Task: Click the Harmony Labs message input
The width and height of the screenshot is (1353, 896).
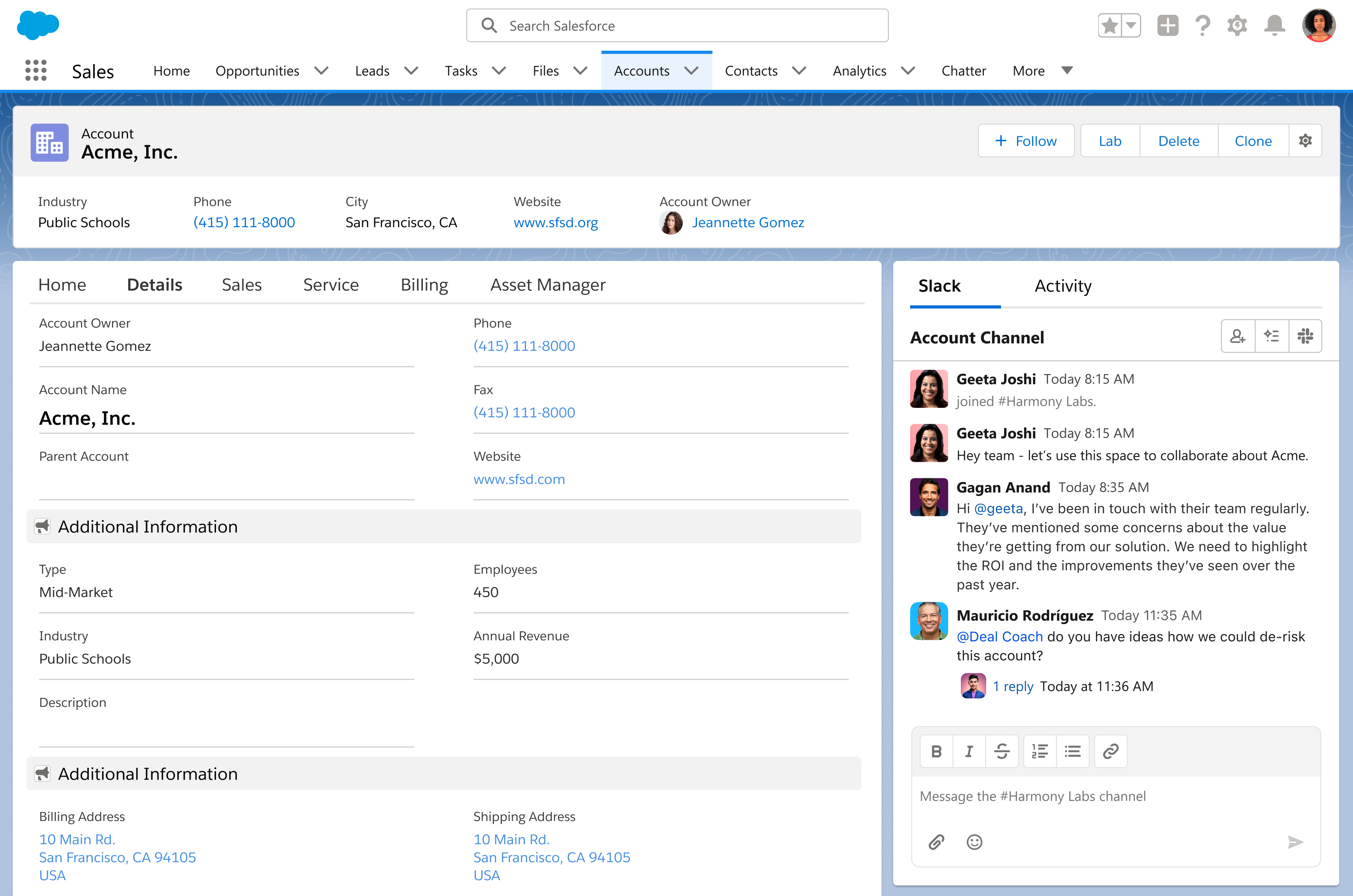Action: click(1116, 797)
